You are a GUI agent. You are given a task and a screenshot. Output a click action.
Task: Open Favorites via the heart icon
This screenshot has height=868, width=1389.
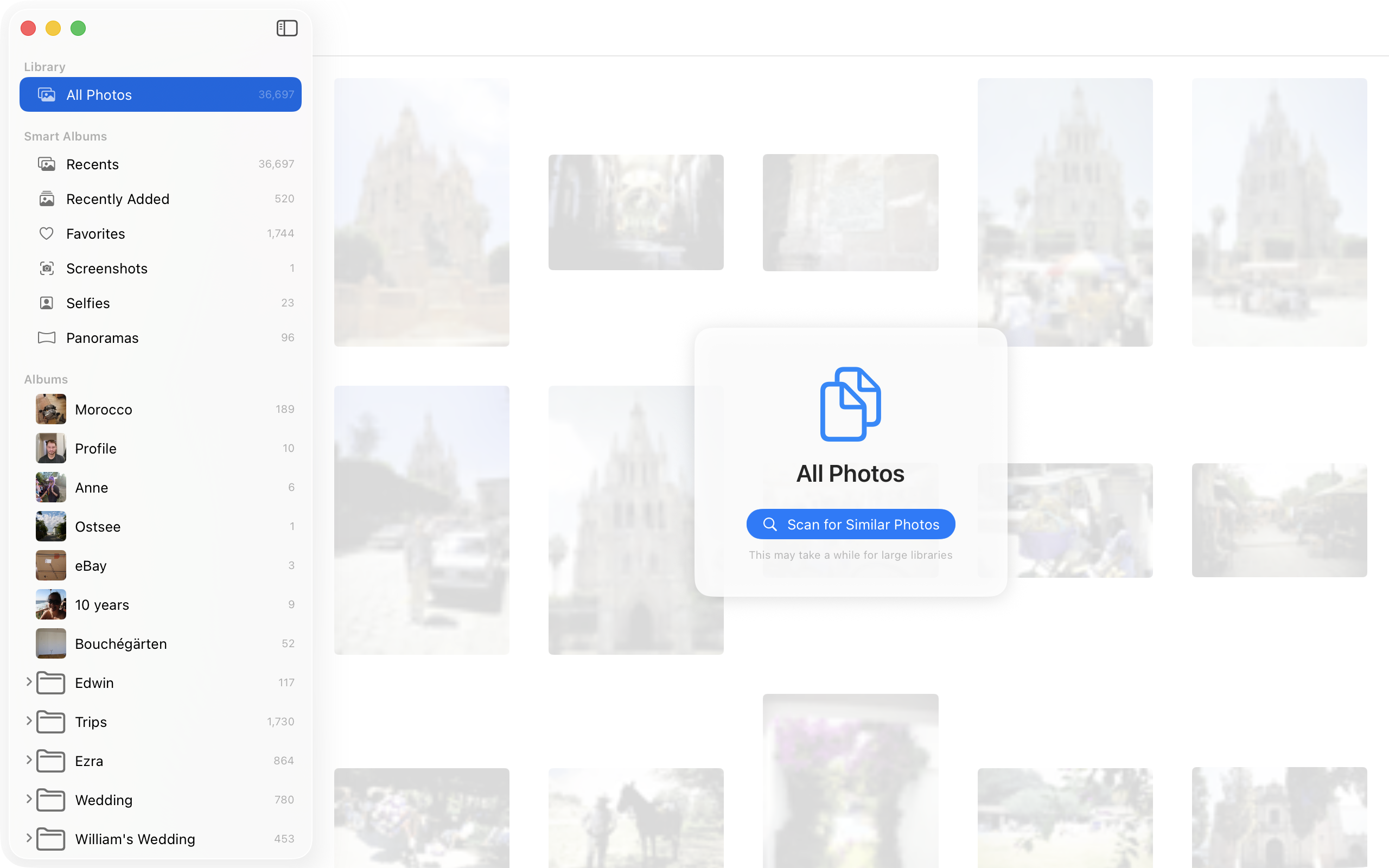pyautogui.click(x=48, y=233)
